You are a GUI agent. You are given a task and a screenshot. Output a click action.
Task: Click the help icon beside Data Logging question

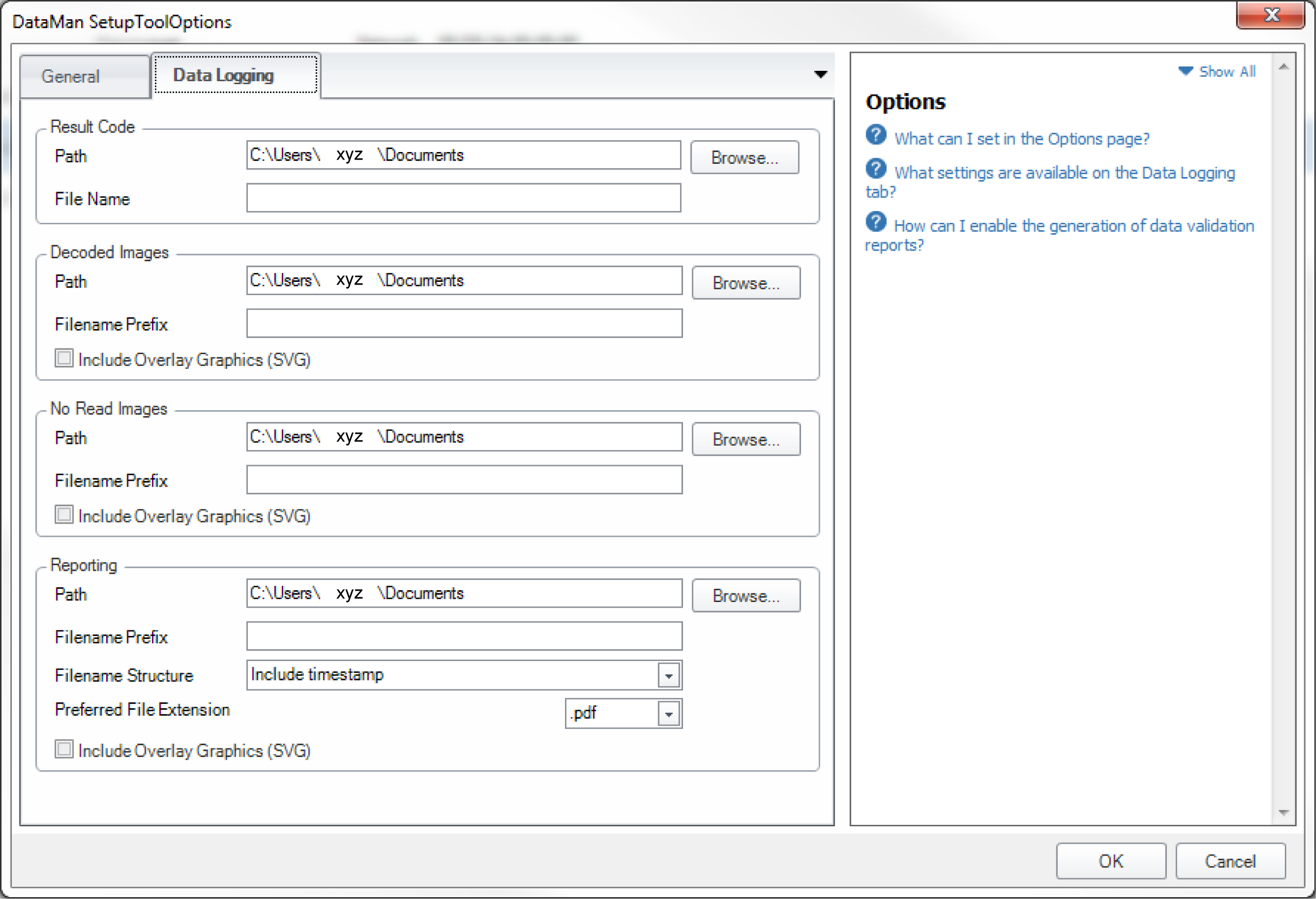pos(876,169)
